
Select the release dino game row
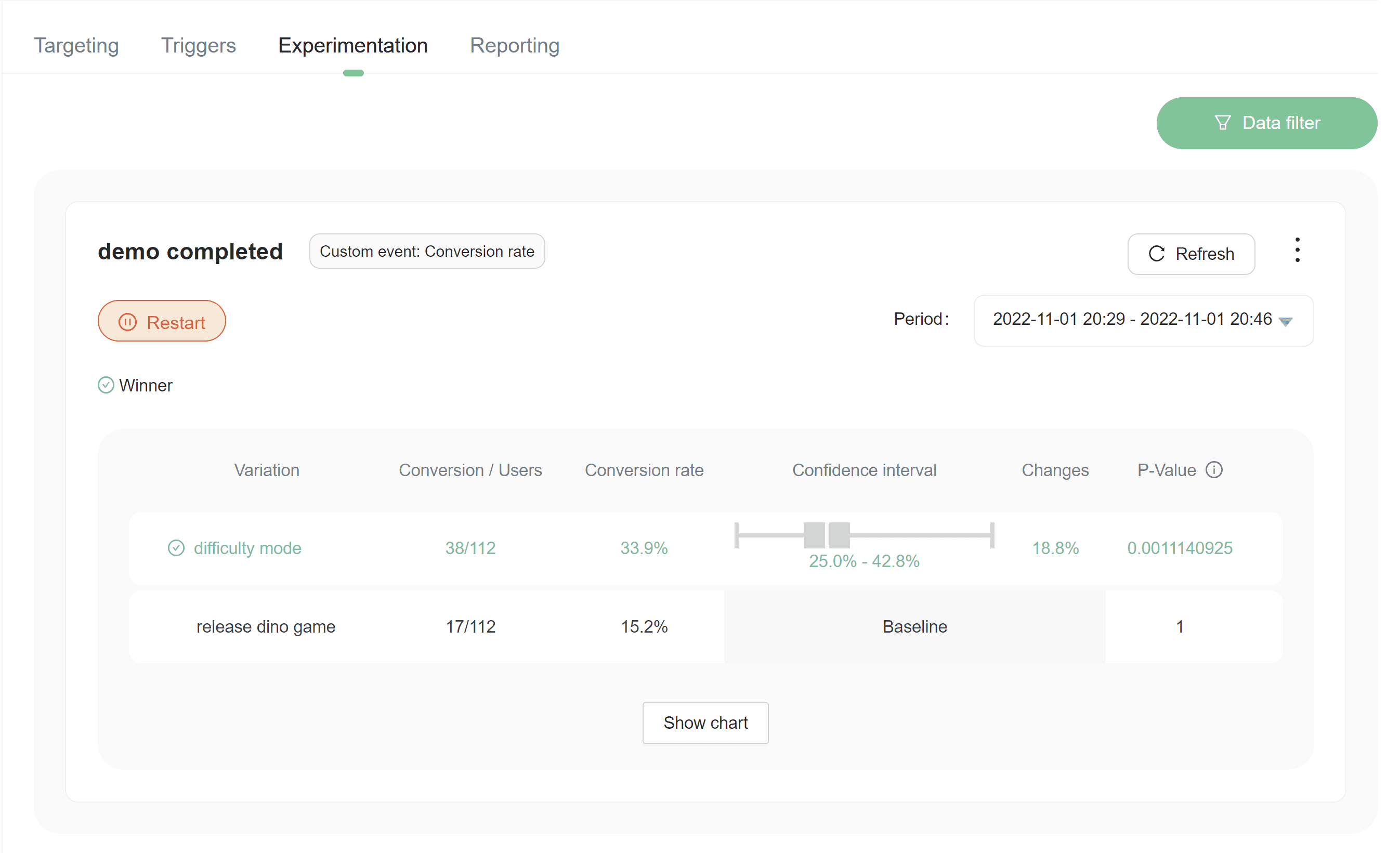pyautogui.click(x=266, y=627)
